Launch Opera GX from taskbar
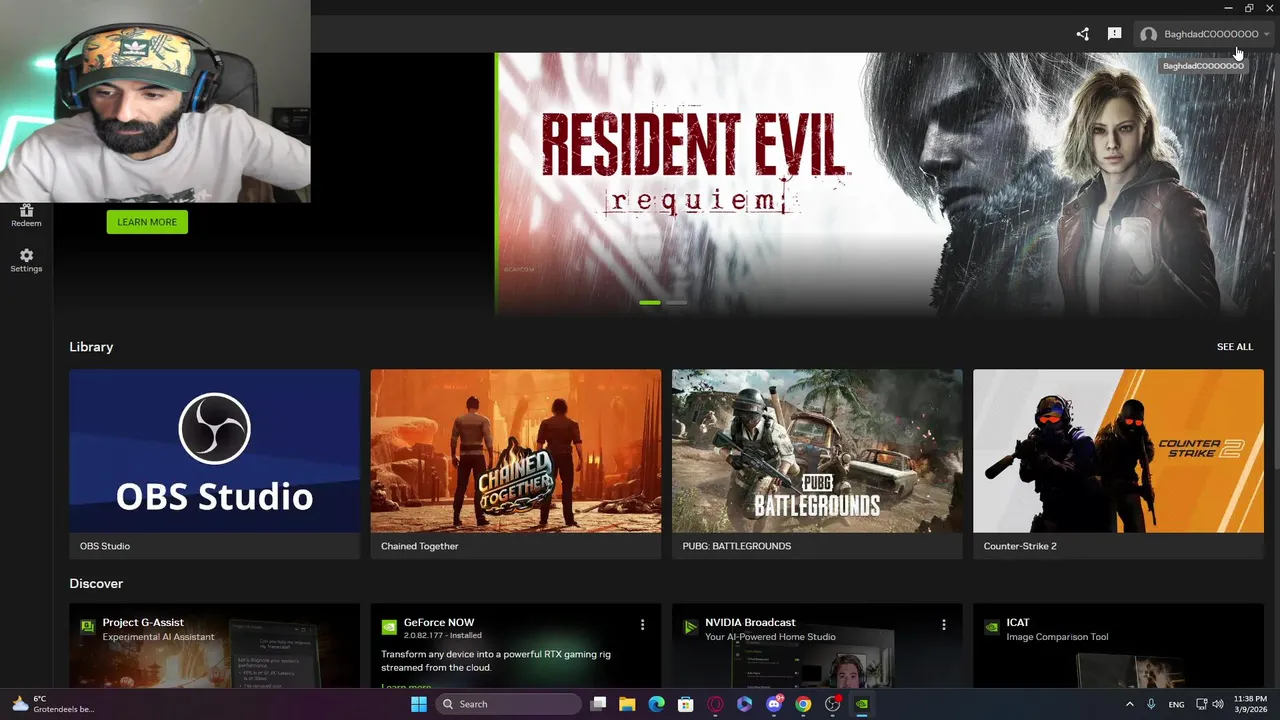This screenshot has height=720, width=1280. coord(715,704)
